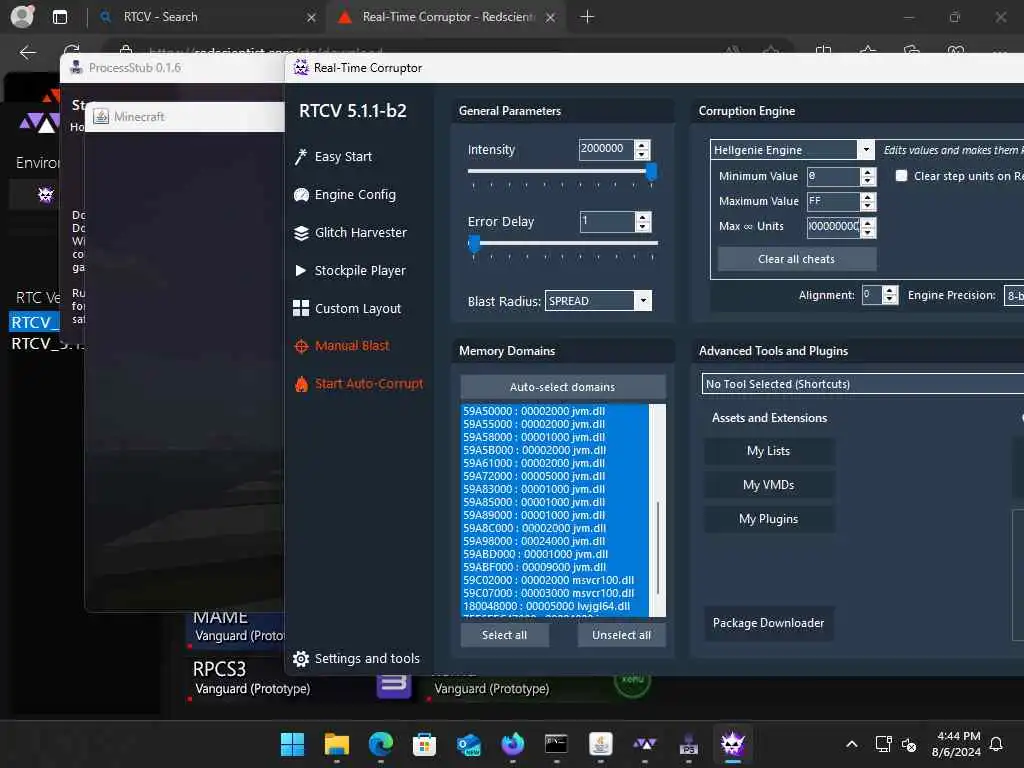Click the Max ∞ Units input field
This screenshot has height=768, width=1024.
click(x=833, y=227)
